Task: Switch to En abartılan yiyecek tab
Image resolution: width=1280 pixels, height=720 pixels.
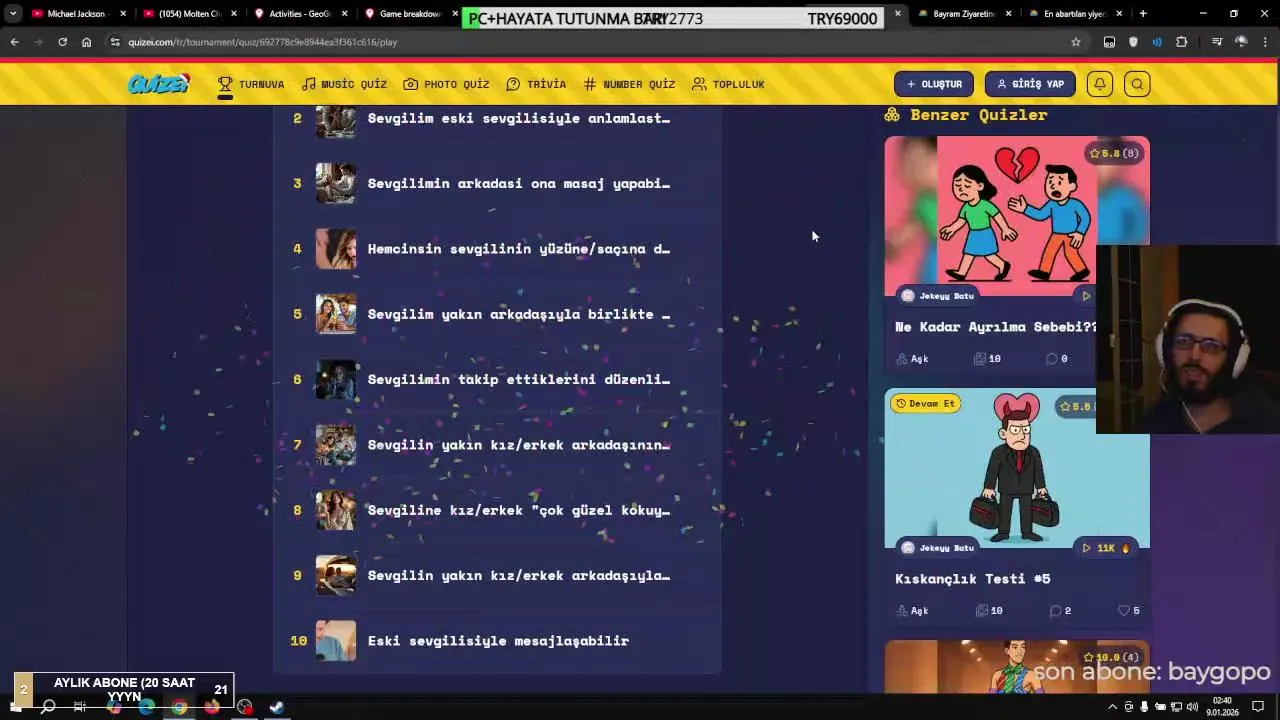Action: pos(1074,14)
